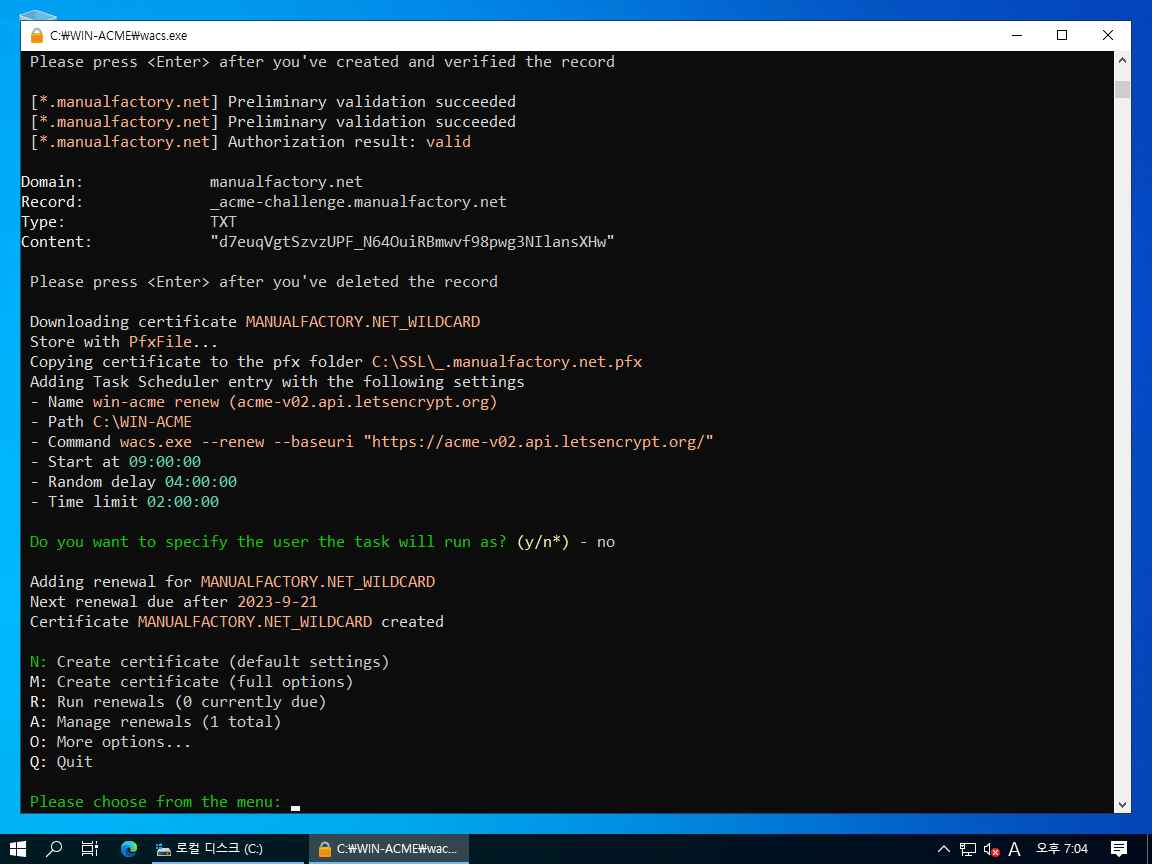Open the notification center icon

point(1119,849)
